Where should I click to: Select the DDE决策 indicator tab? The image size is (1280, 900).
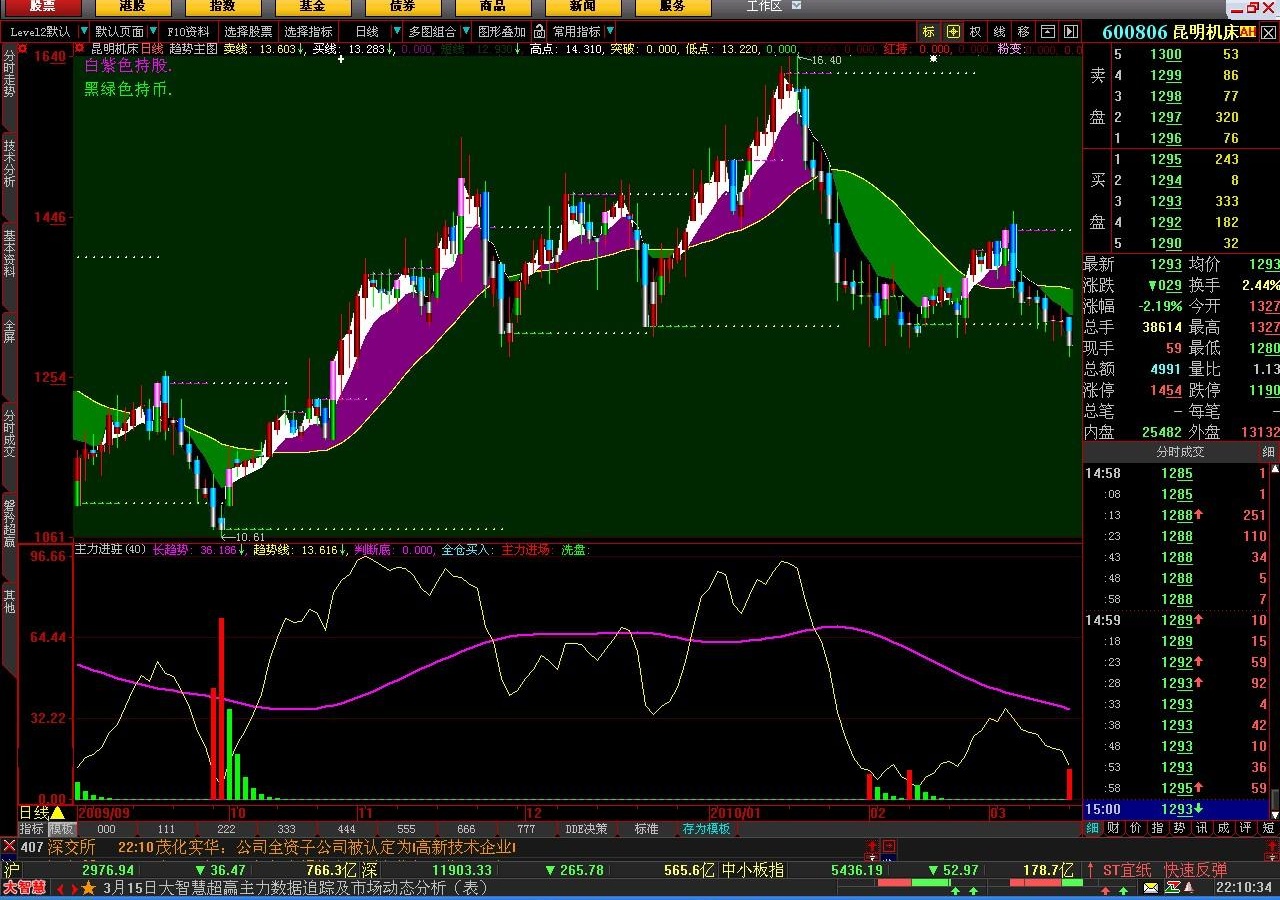586,829
